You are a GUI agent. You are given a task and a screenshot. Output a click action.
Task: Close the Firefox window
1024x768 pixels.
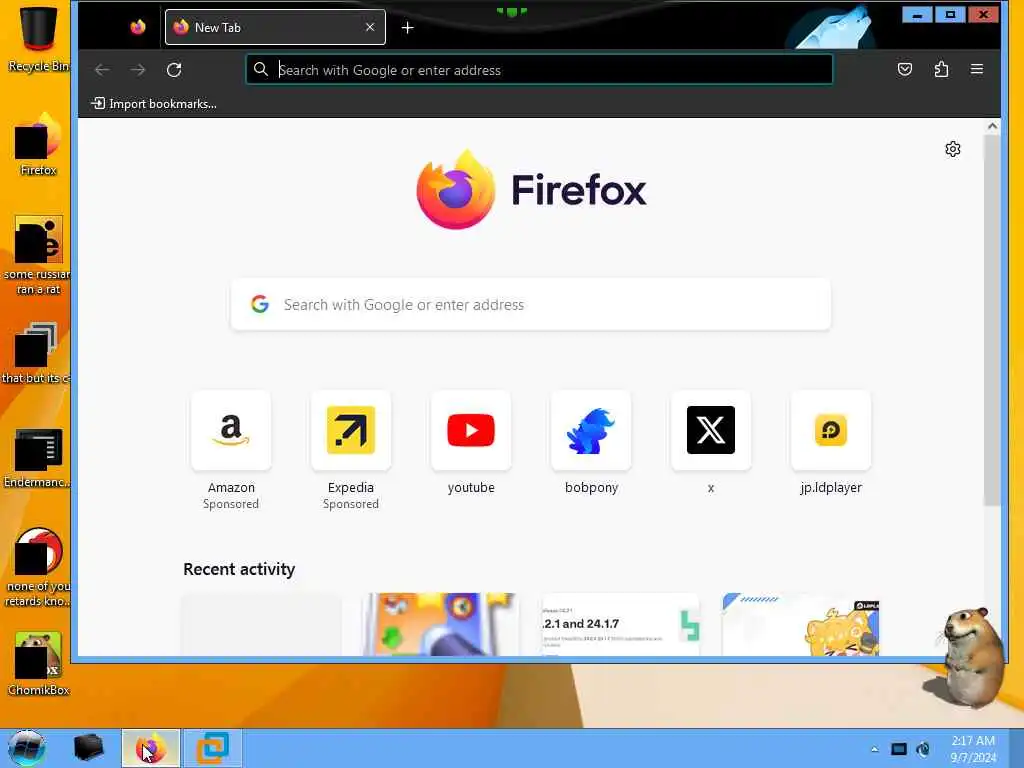pos(983,14)
